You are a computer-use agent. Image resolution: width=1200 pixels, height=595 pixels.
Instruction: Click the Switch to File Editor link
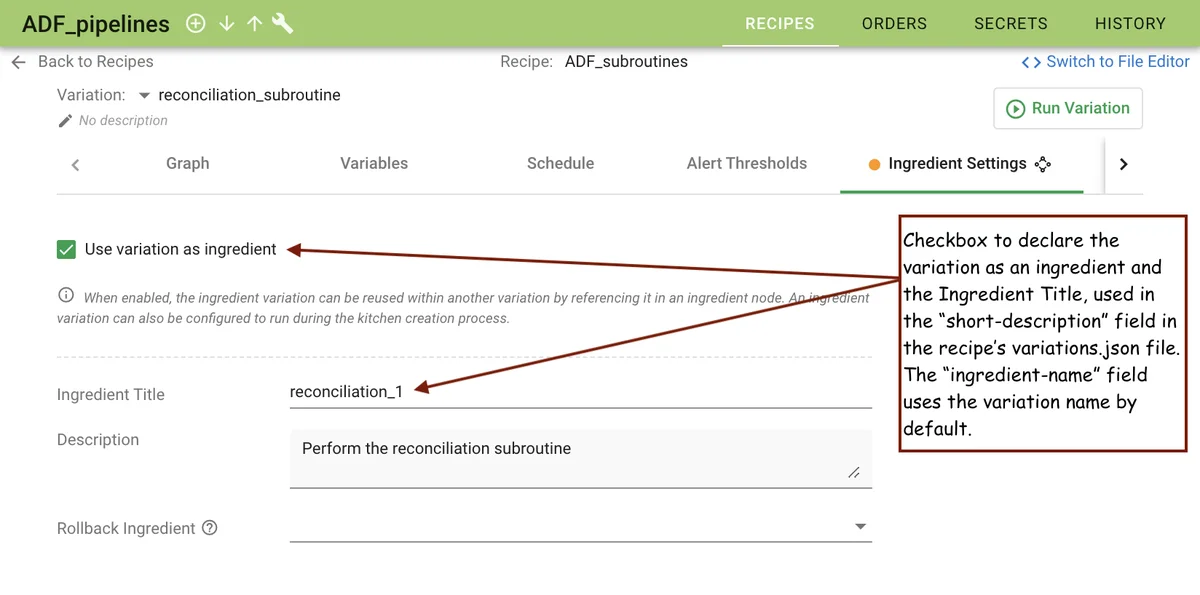click(1105, 62)
